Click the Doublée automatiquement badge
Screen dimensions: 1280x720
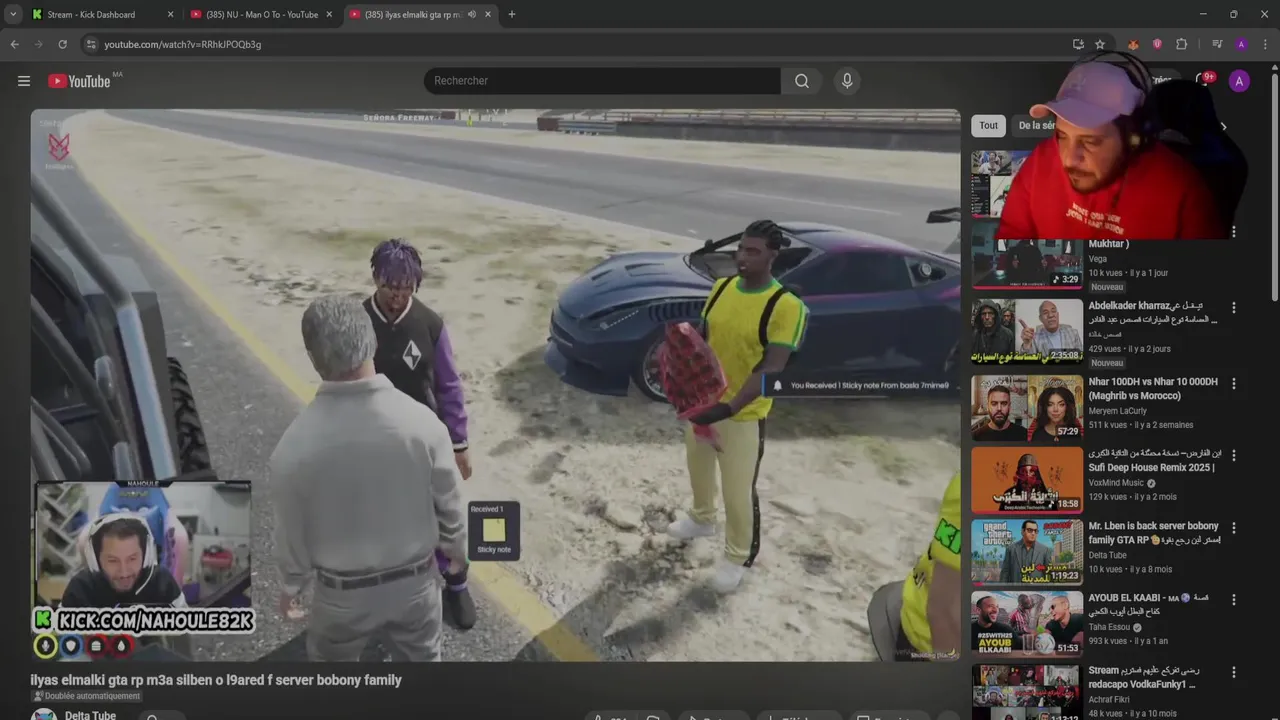[x=87, y=696]
